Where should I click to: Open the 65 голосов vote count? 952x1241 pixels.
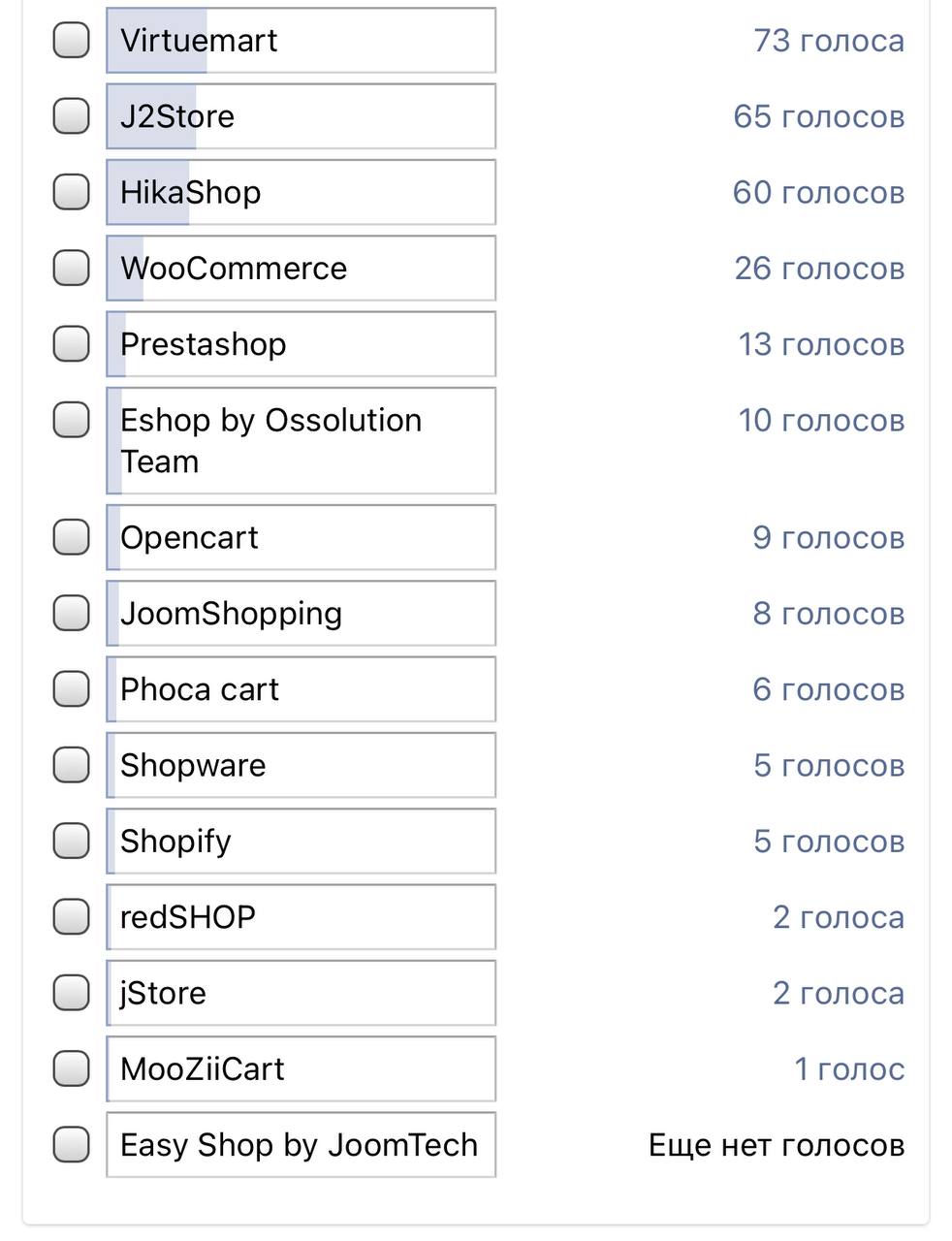click(x=818, y=116)
